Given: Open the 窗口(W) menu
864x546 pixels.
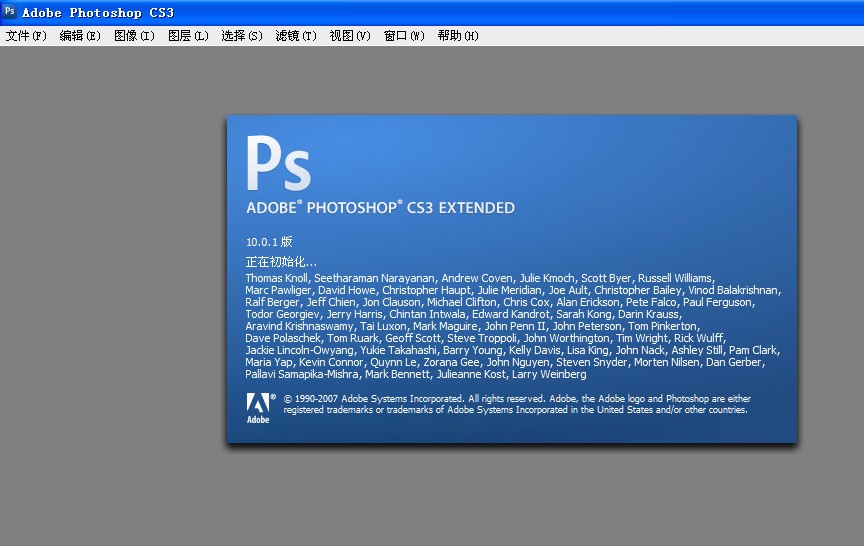Looking at the screenshot, I should coord(404,36).
